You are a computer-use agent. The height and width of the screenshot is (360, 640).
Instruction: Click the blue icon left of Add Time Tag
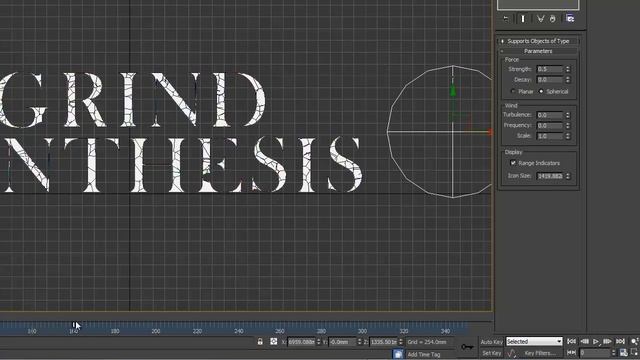coord(398,354)
